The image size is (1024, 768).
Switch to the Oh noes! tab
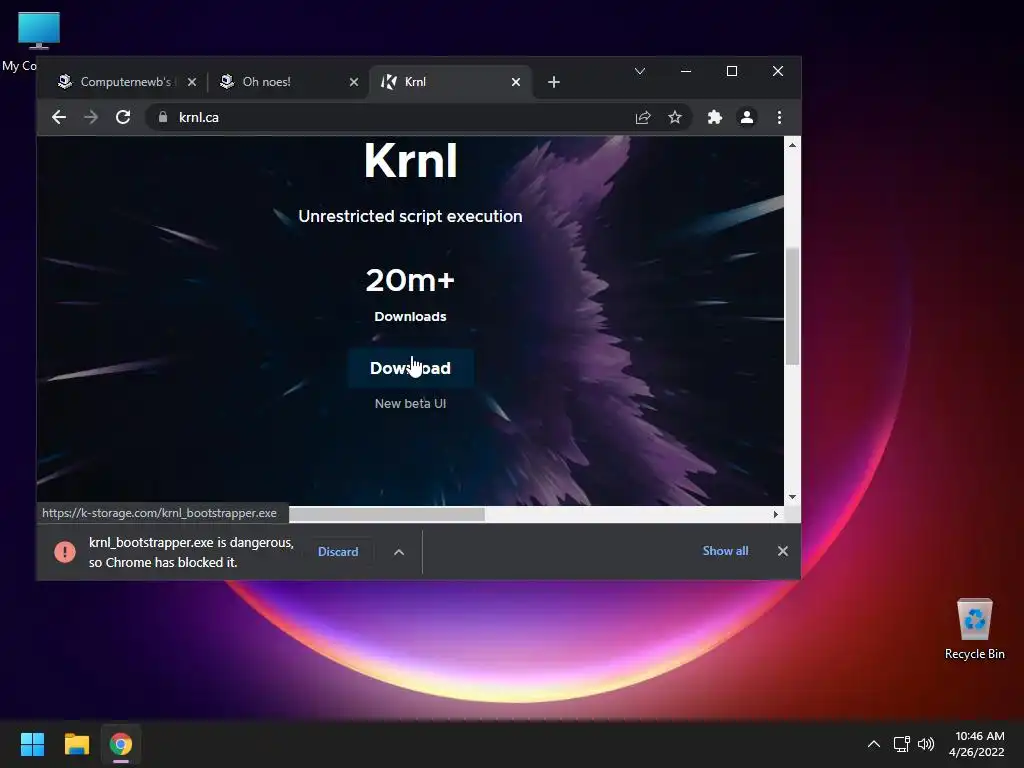click(289, 82)
